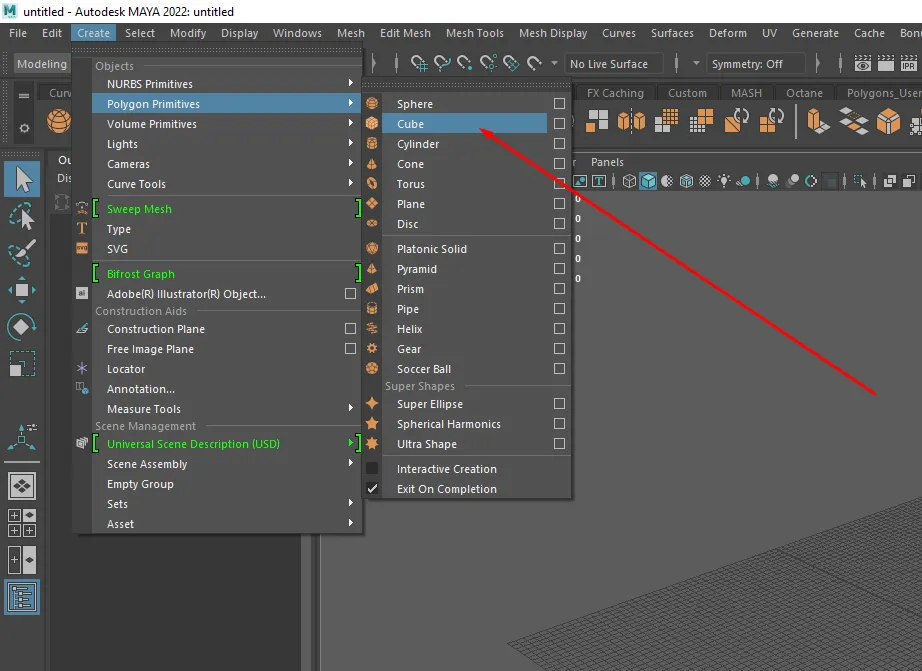This screenshot has height=671, width=922.
Task: Click the shelf settings gear icon
Action: pos(24,128)
